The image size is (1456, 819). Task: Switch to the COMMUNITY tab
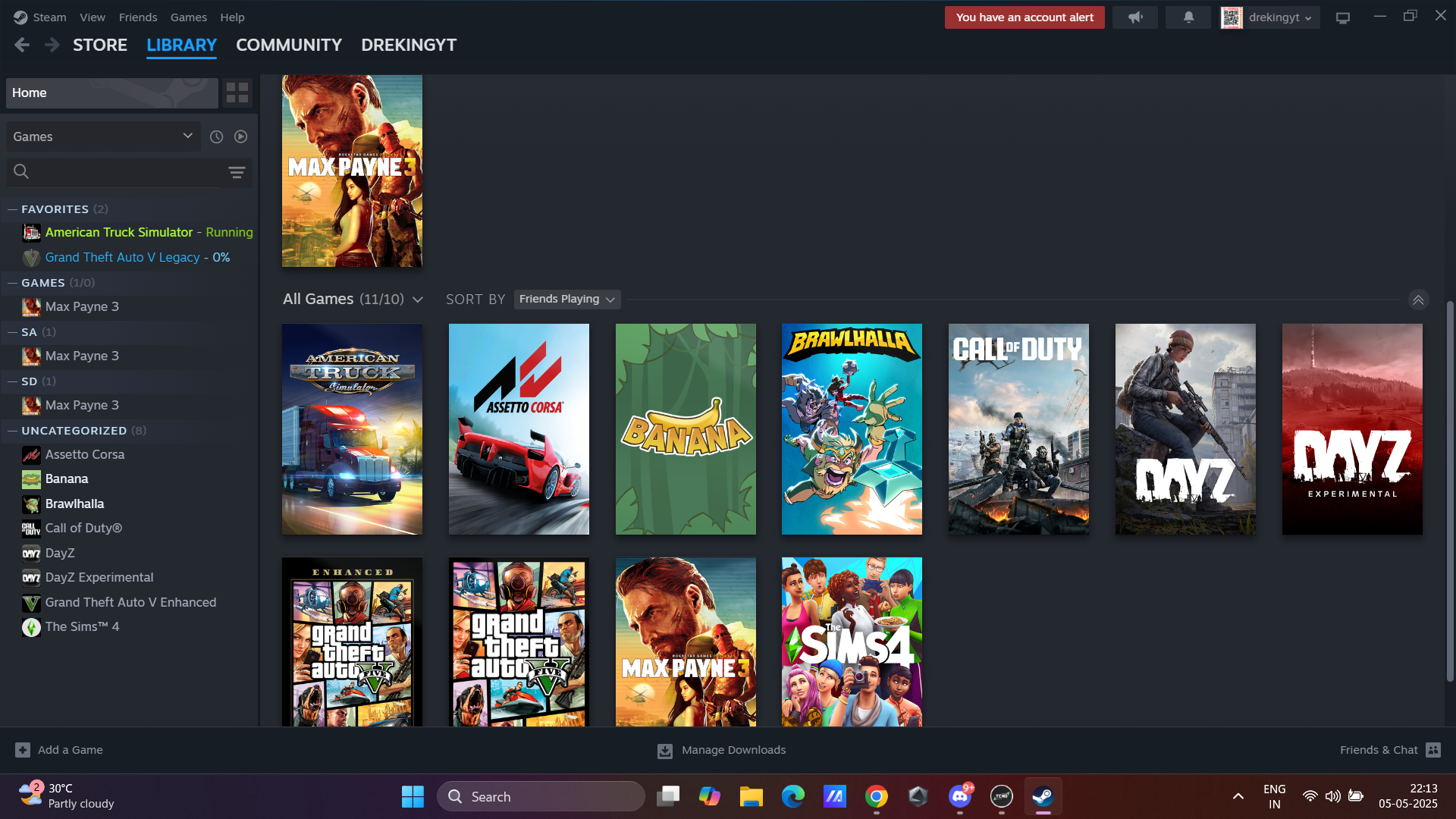click(x=289, y=45)
